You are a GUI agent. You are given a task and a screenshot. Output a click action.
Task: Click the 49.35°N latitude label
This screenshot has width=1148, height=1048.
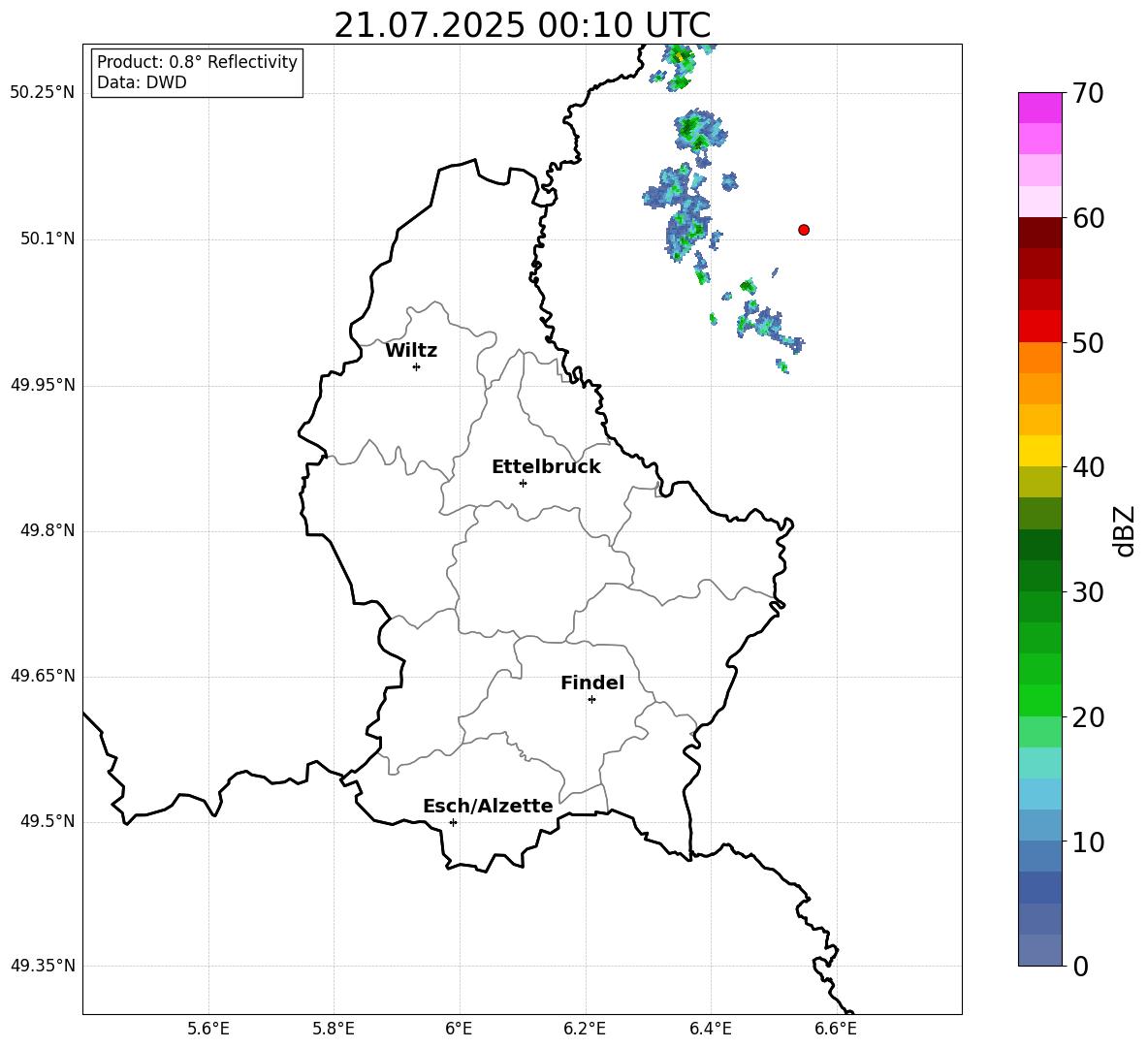pos(43,966)
